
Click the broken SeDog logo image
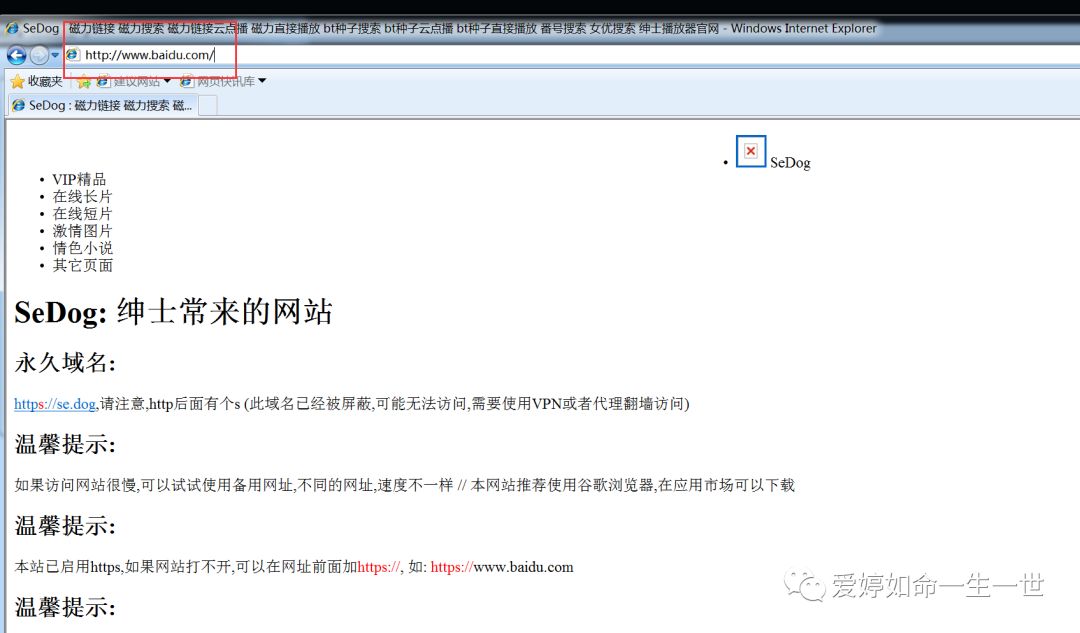[x=751, y=151]
